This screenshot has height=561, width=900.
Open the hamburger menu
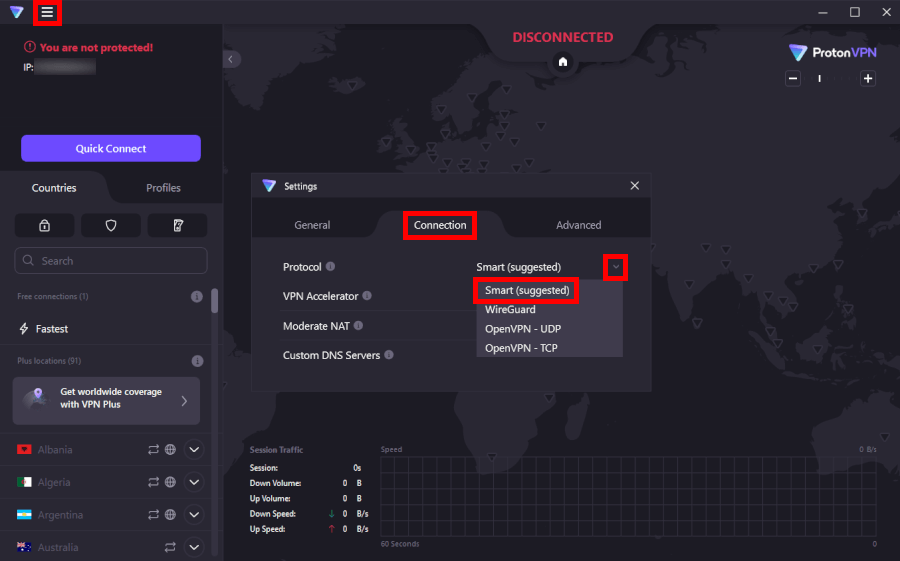47,12
